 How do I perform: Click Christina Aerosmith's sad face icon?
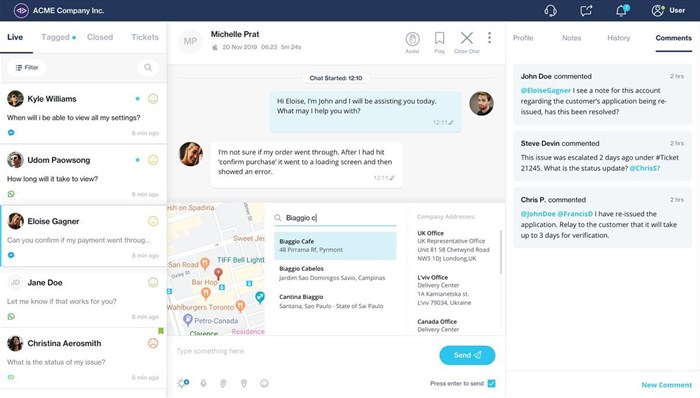click(x=153, y=343)
